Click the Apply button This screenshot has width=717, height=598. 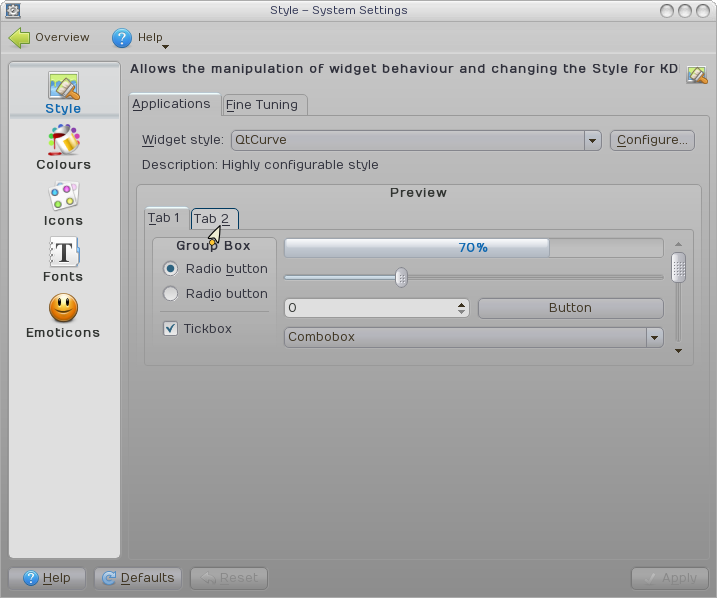click(x=670, y=578)
